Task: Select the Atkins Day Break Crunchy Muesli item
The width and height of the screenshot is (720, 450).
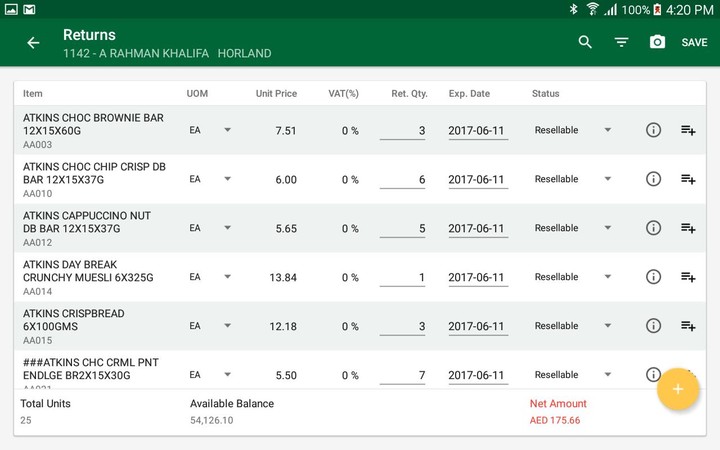Action: click(x=88, y=271)
